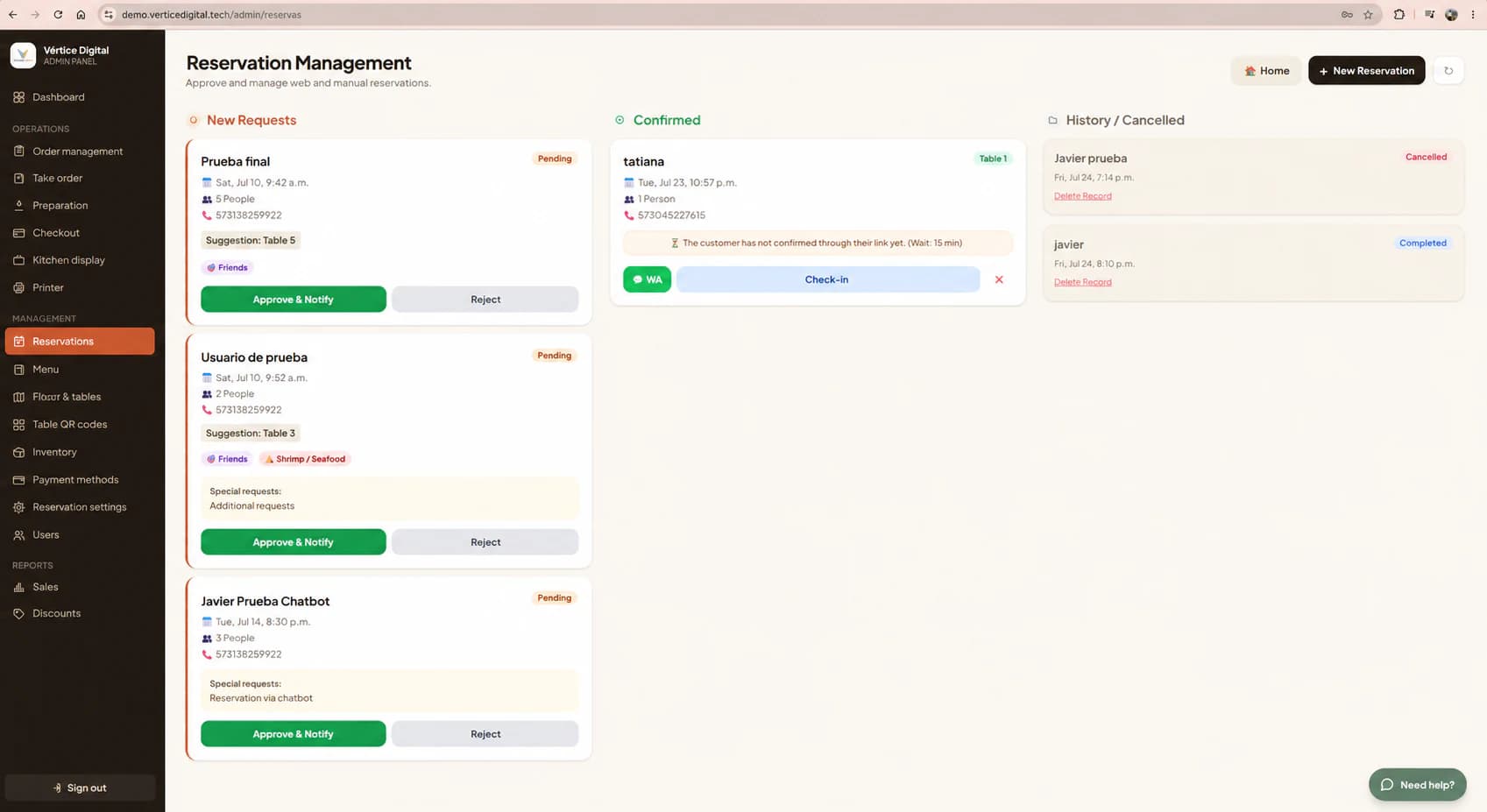The image size is (1487, 812).
Task: Click the Menu icon in sidebar
Action: [x=19, y=370]
